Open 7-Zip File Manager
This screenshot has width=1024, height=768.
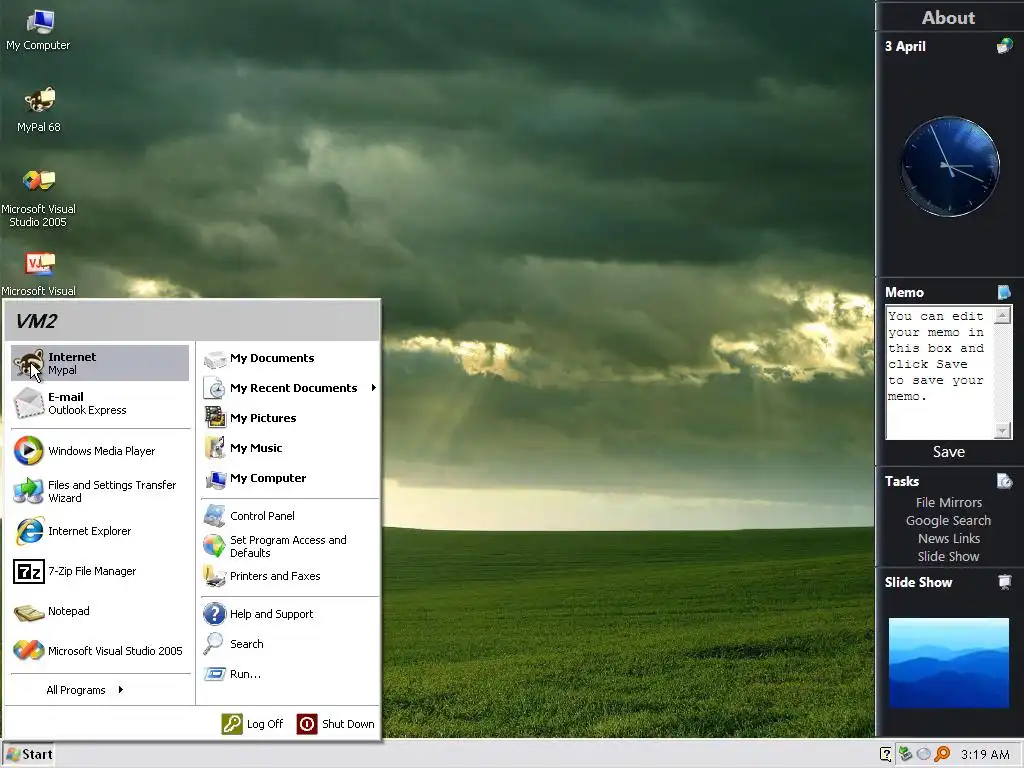point(100,571)
